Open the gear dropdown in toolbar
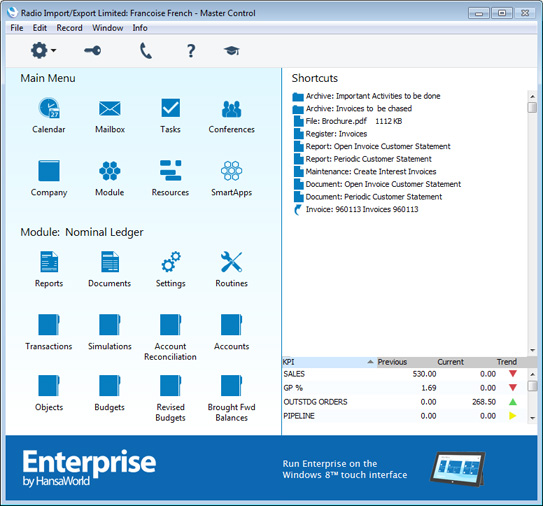 [43, 51]
